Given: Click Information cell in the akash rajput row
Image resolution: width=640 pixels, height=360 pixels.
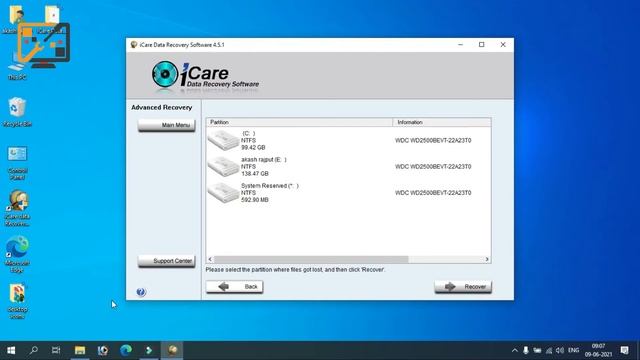Looking at the screenshot, I should point(433,167).
